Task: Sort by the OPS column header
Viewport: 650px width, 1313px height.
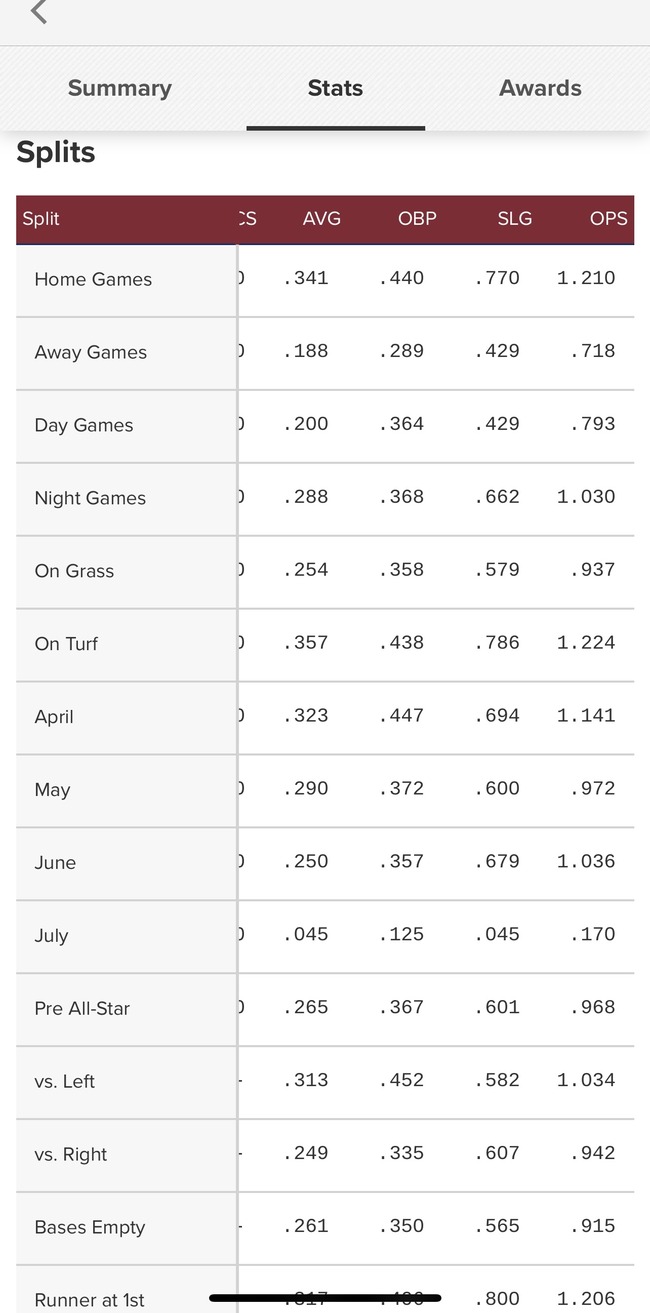Action: click(x=609, y=219)
